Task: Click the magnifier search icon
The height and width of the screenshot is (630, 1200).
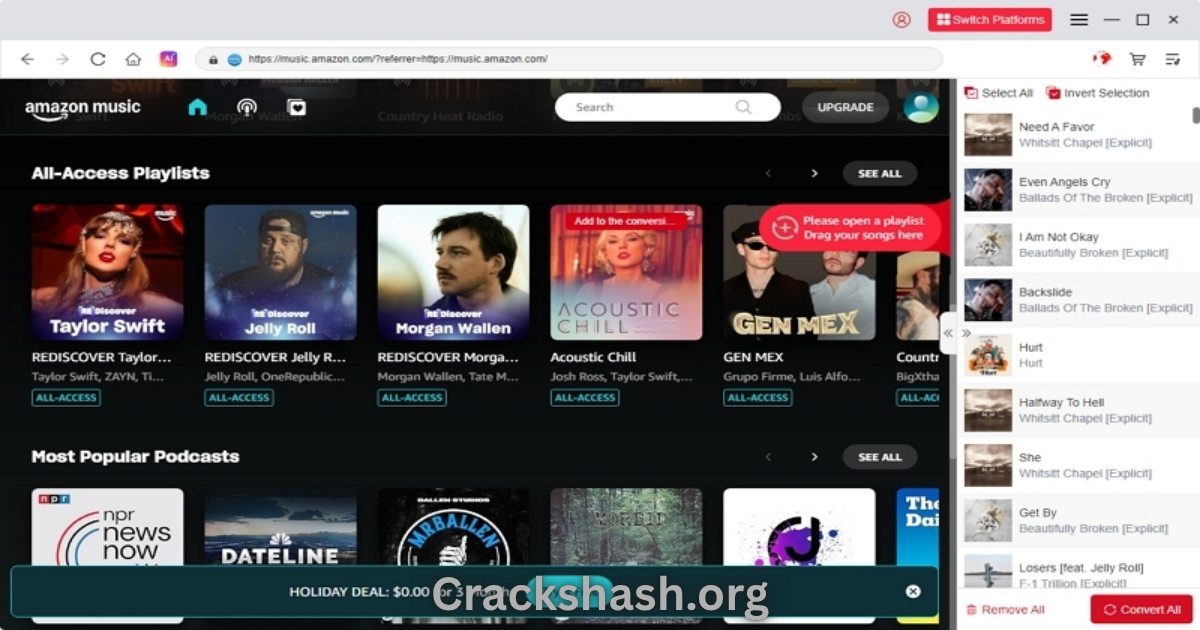Action: point(743,107)
